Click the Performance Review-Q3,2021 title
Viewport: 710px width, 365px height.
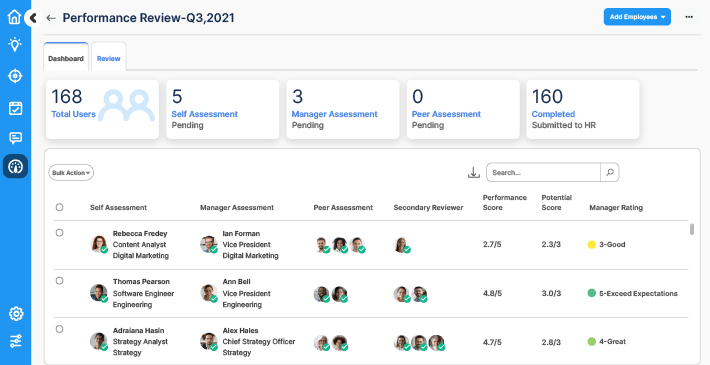coord(149,18)
